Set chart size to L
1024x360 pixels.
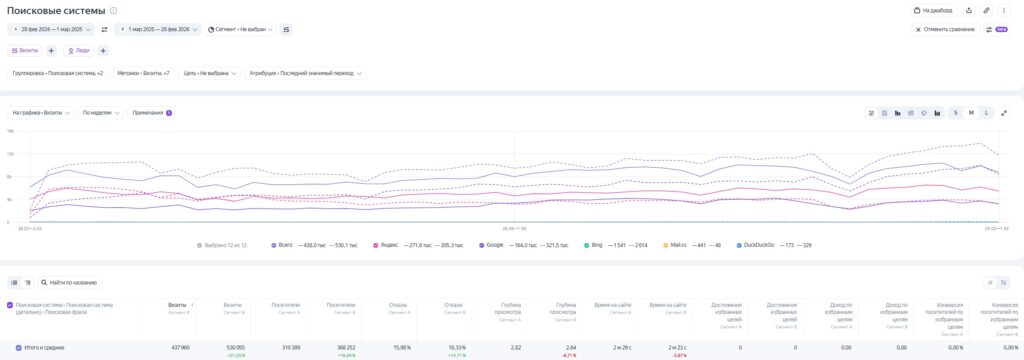(x=986, y=113)
